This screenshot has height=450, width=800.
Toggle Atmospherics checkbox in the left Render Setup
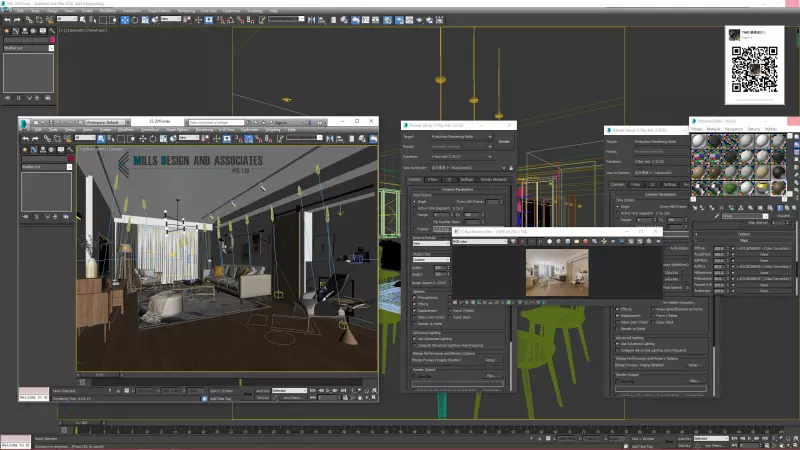(415, 297)
